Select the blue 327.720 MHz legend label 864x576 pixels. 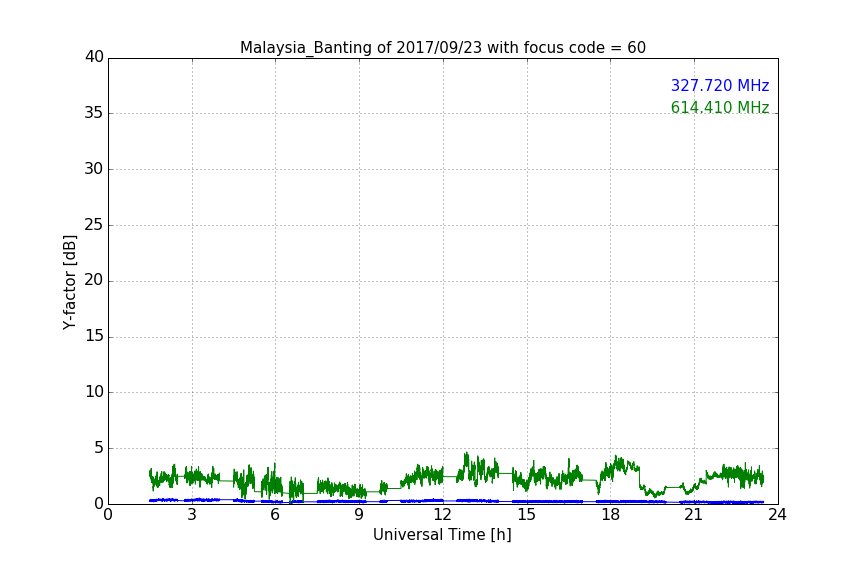pyautogui.click(x=720, y=85)
